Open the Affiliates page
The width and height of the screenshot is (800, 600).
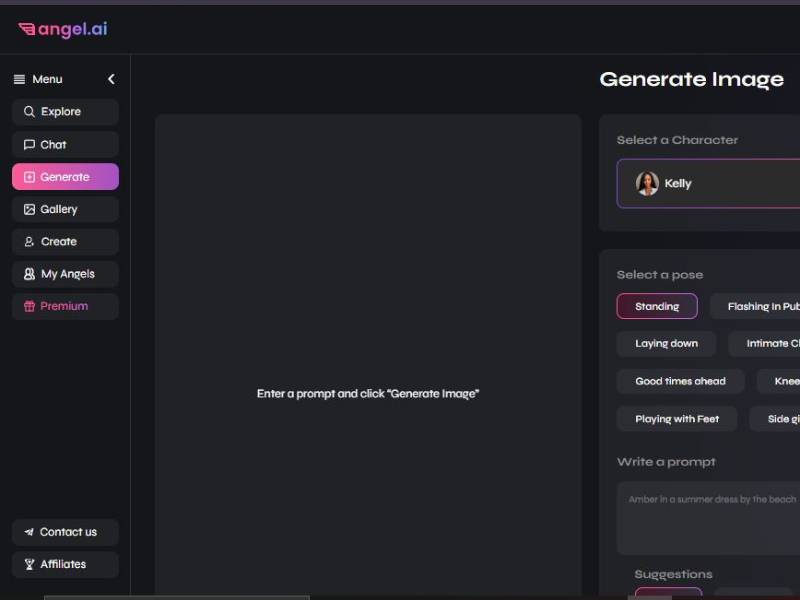(65, 564)
